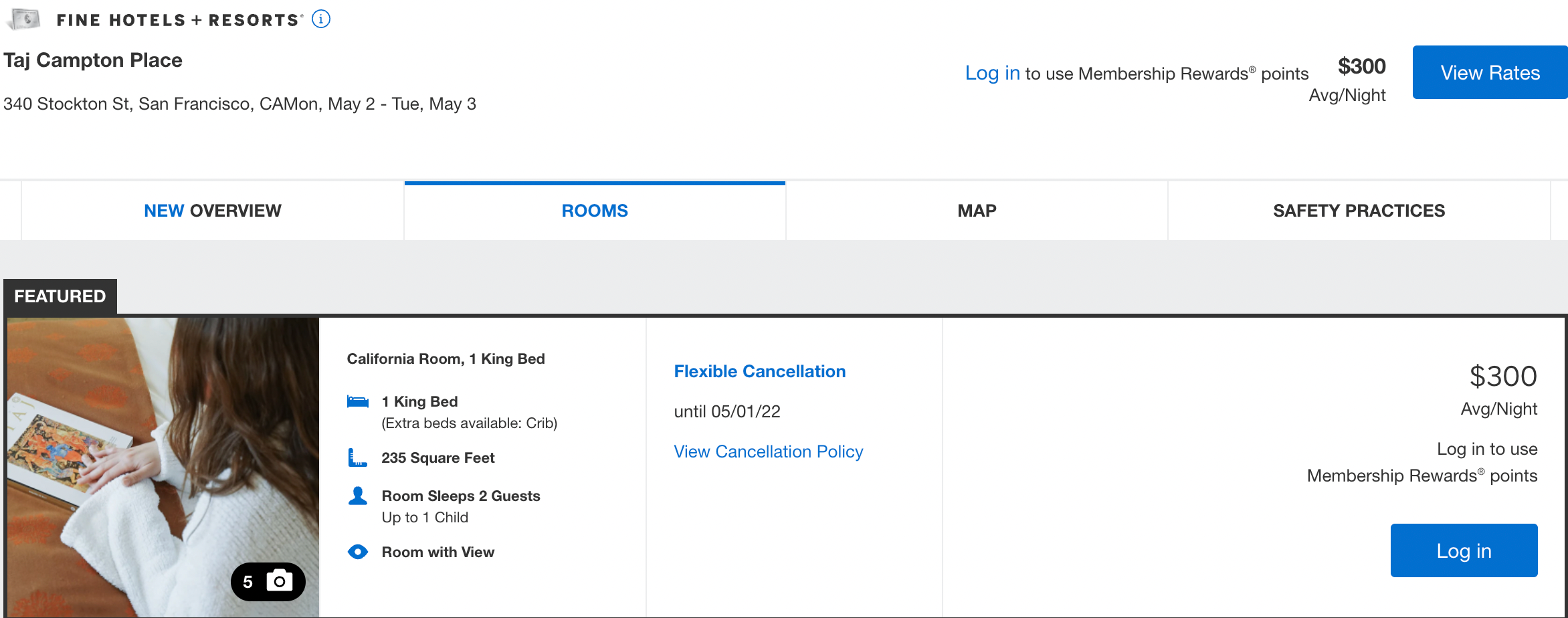Click the room view eye icon
Image resolution: width=1568 pixels, height=618 pixels.
[358, 552]
